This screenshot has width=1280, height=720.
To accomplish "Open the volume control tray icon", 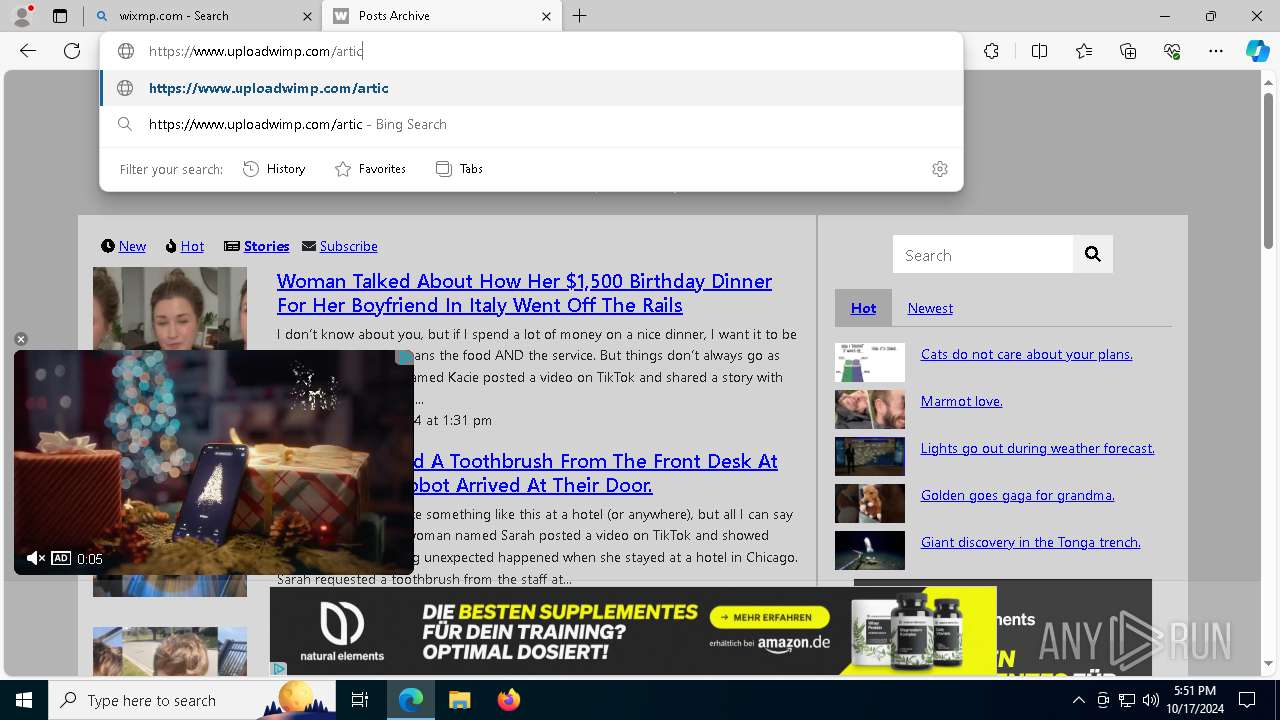I will (x=1150, y=700).
